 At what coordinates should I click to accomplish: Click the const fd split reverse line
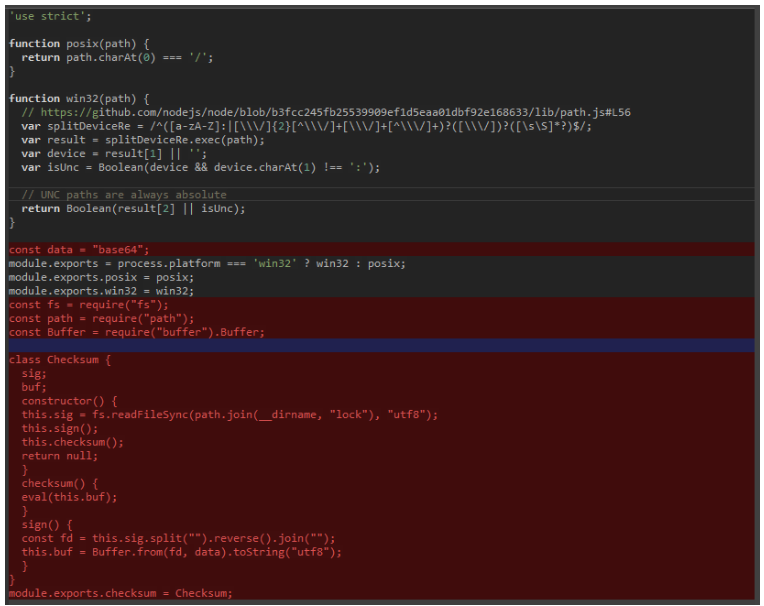[178, 538]
